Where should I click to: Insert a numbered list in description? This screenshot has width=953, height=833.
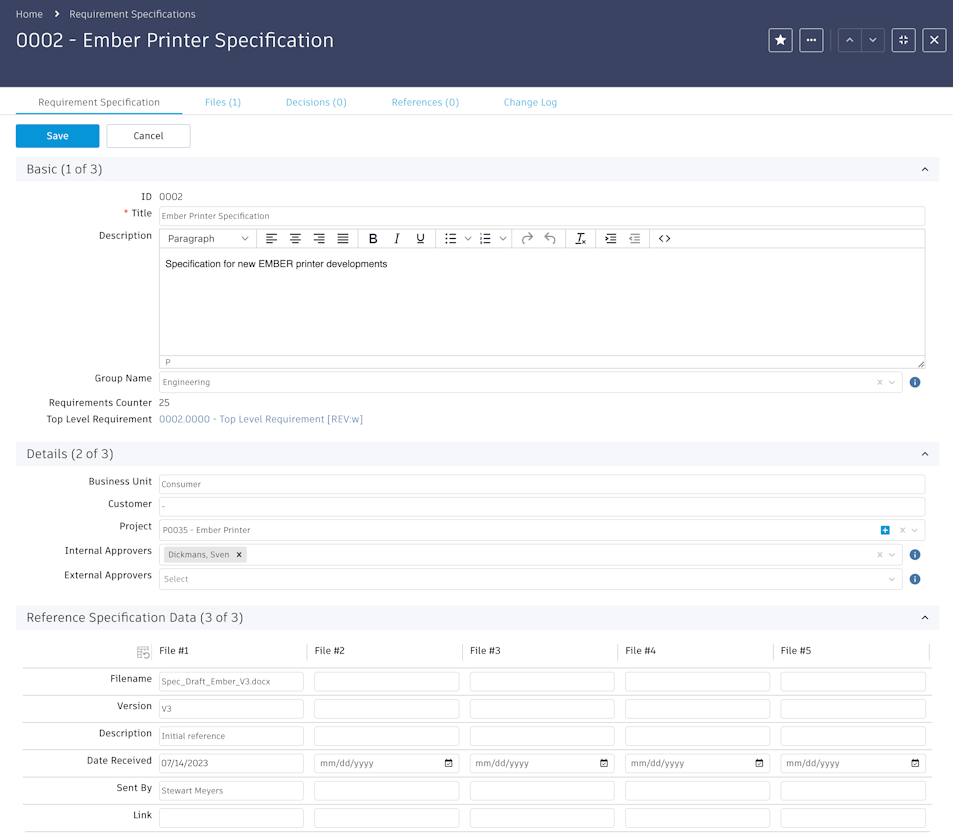pos(485,239)
